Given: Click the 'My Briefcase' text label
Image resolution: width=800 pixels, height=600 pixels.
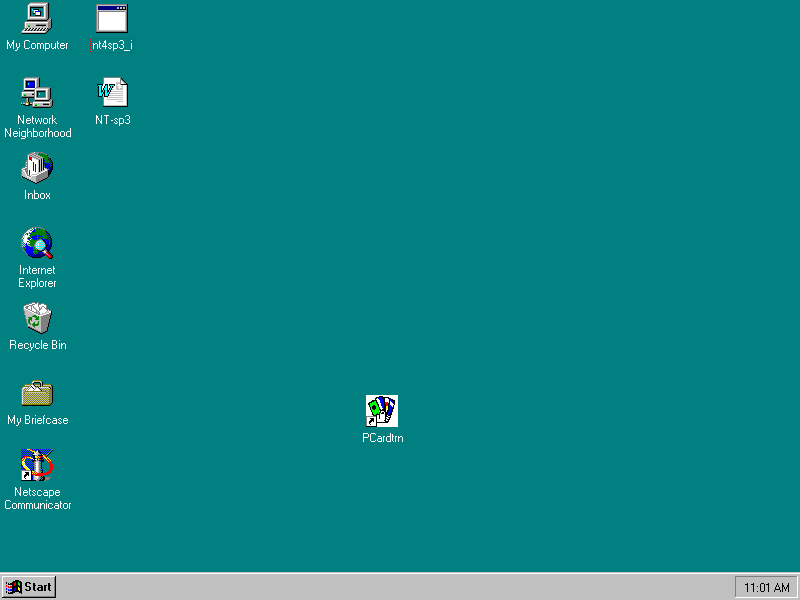Looking at the screenshot, I should click(37, 420).
